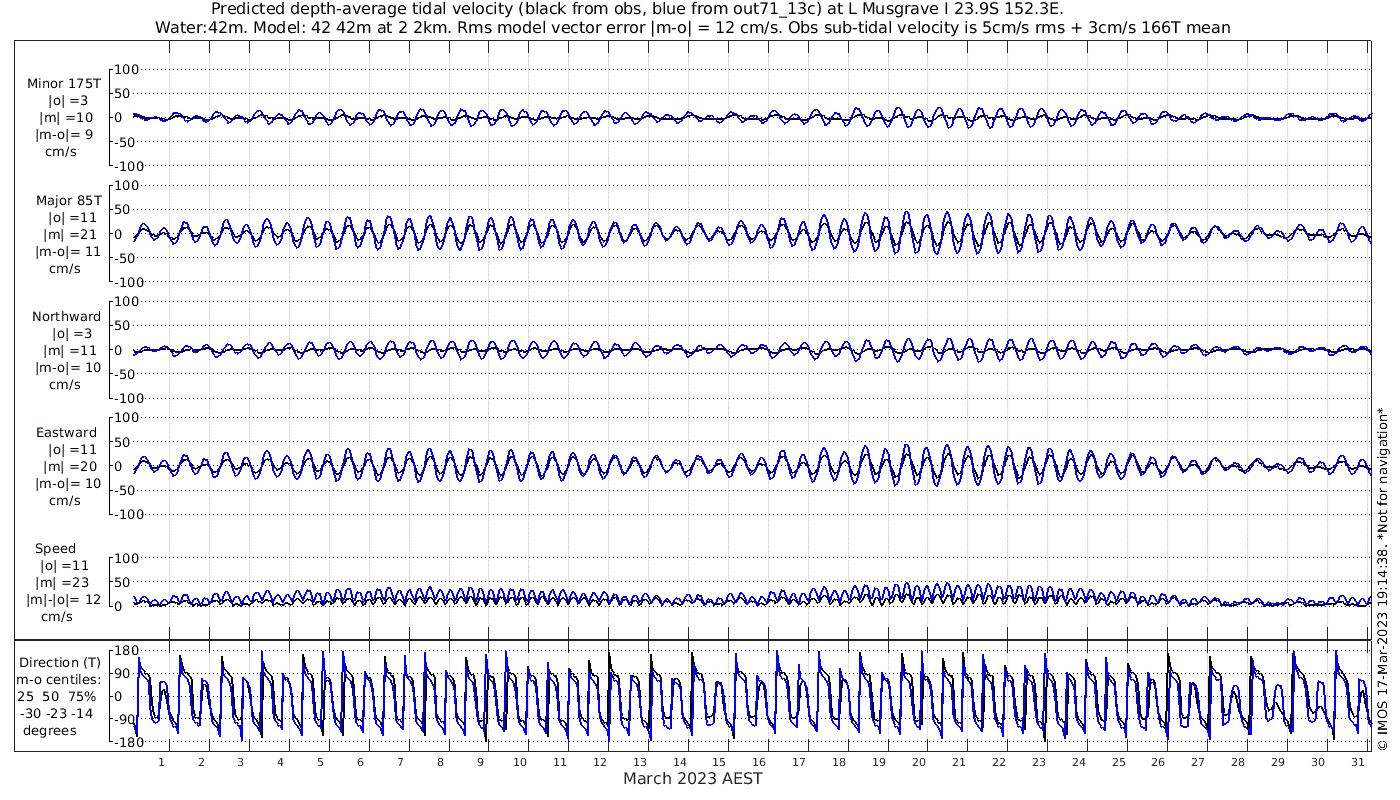Click the day "23" date tick label
The height and width of the screenshot is (800, 1400).
click(1038, 762)
